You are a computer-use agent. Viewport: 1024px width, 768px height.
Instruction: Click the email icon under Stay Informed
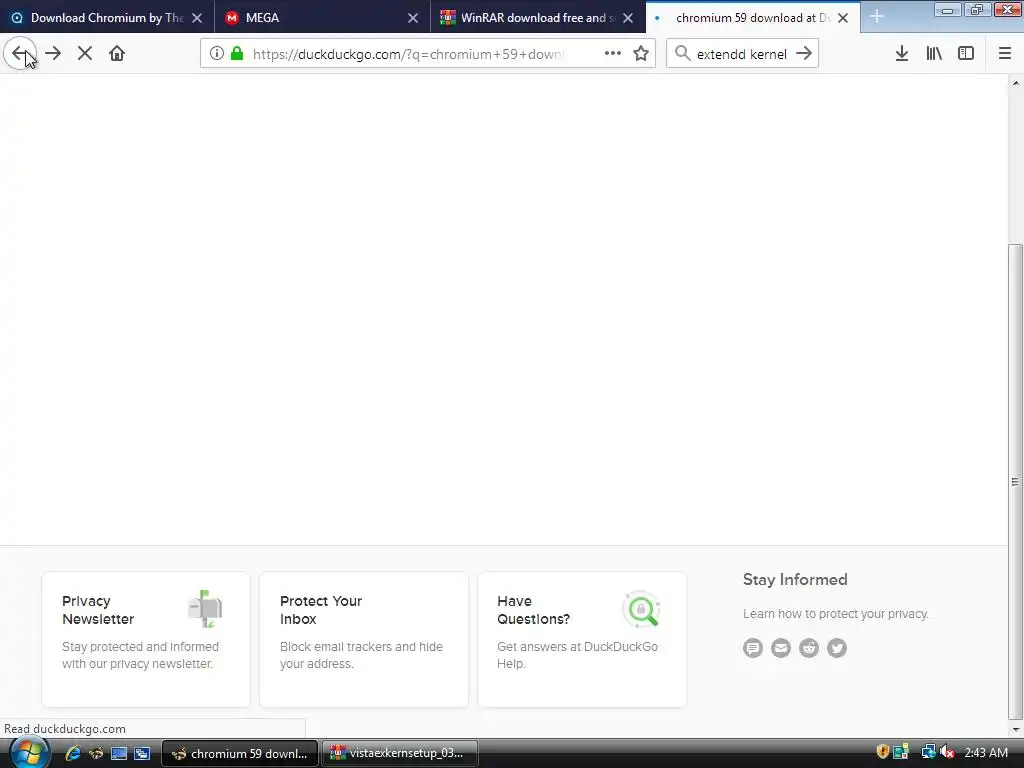(x=781, y=648)
